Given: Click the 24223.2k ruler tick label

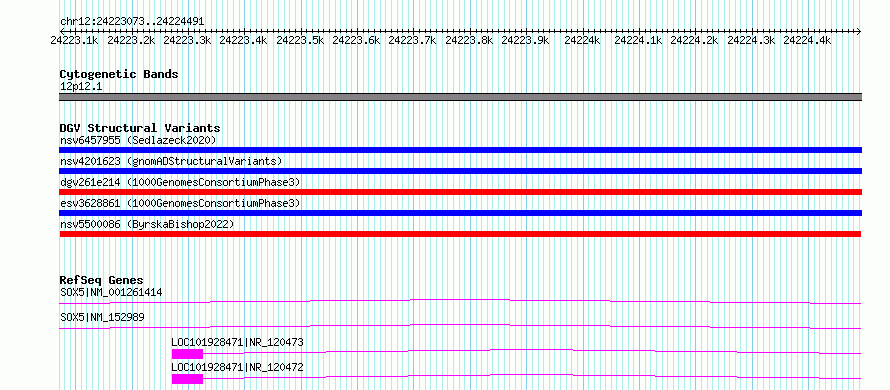Looking at the screenshot, I should 131,40.
